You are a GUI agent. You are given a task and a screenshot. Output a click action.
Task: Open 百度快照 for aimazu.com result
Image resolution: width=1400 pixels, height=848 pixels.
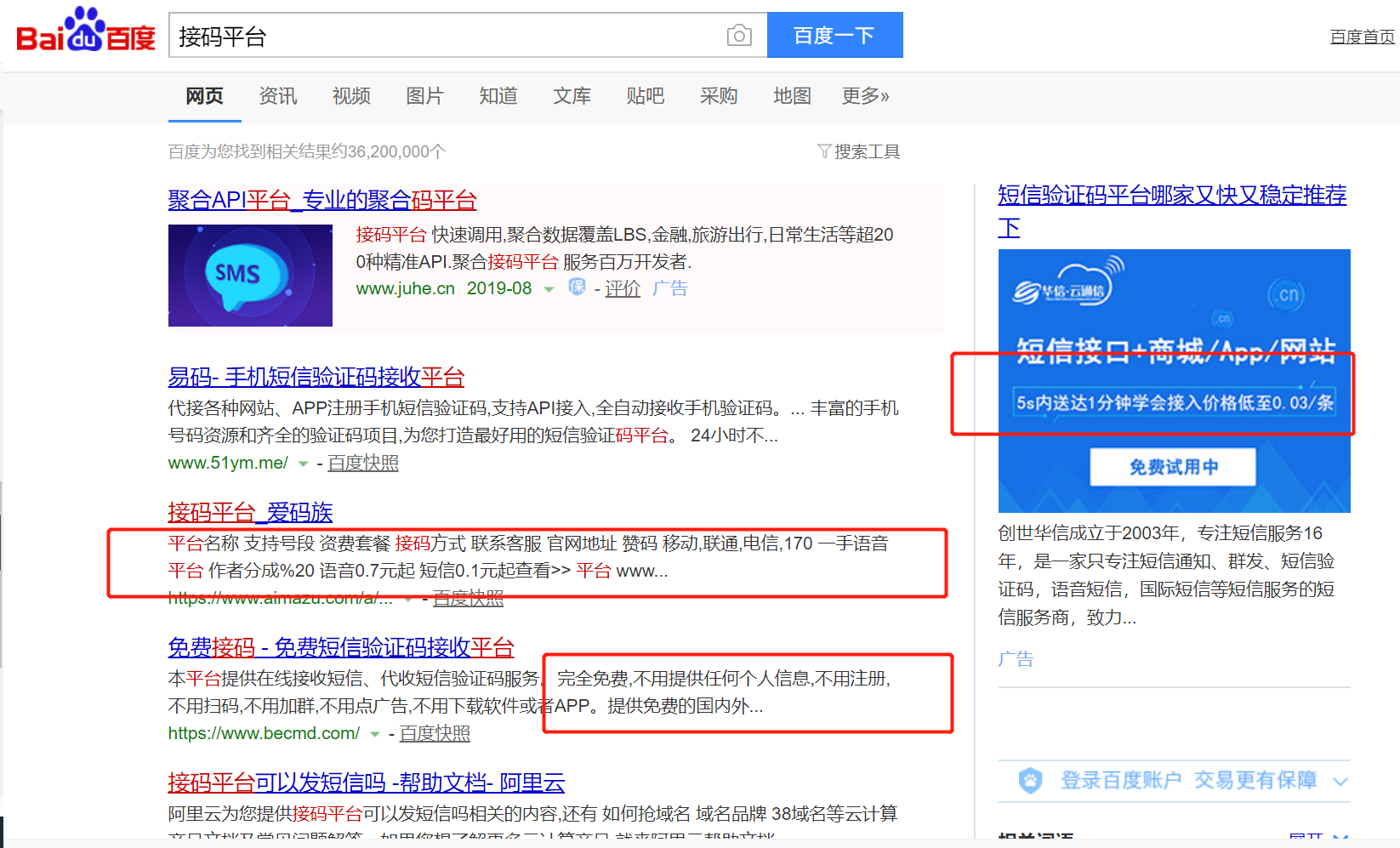click(x=469, y=598)
